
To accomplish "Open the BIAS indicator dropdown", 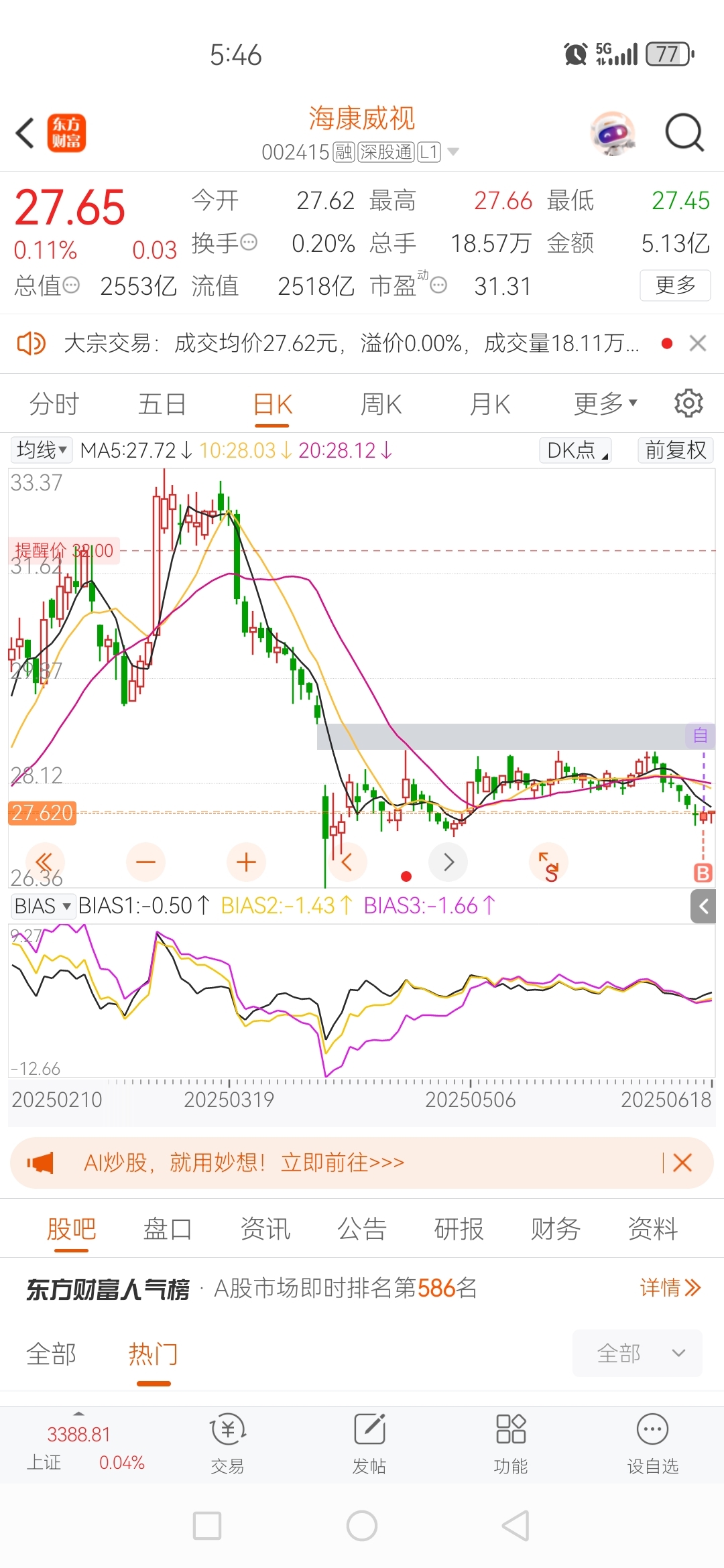I will coord(42,906).
